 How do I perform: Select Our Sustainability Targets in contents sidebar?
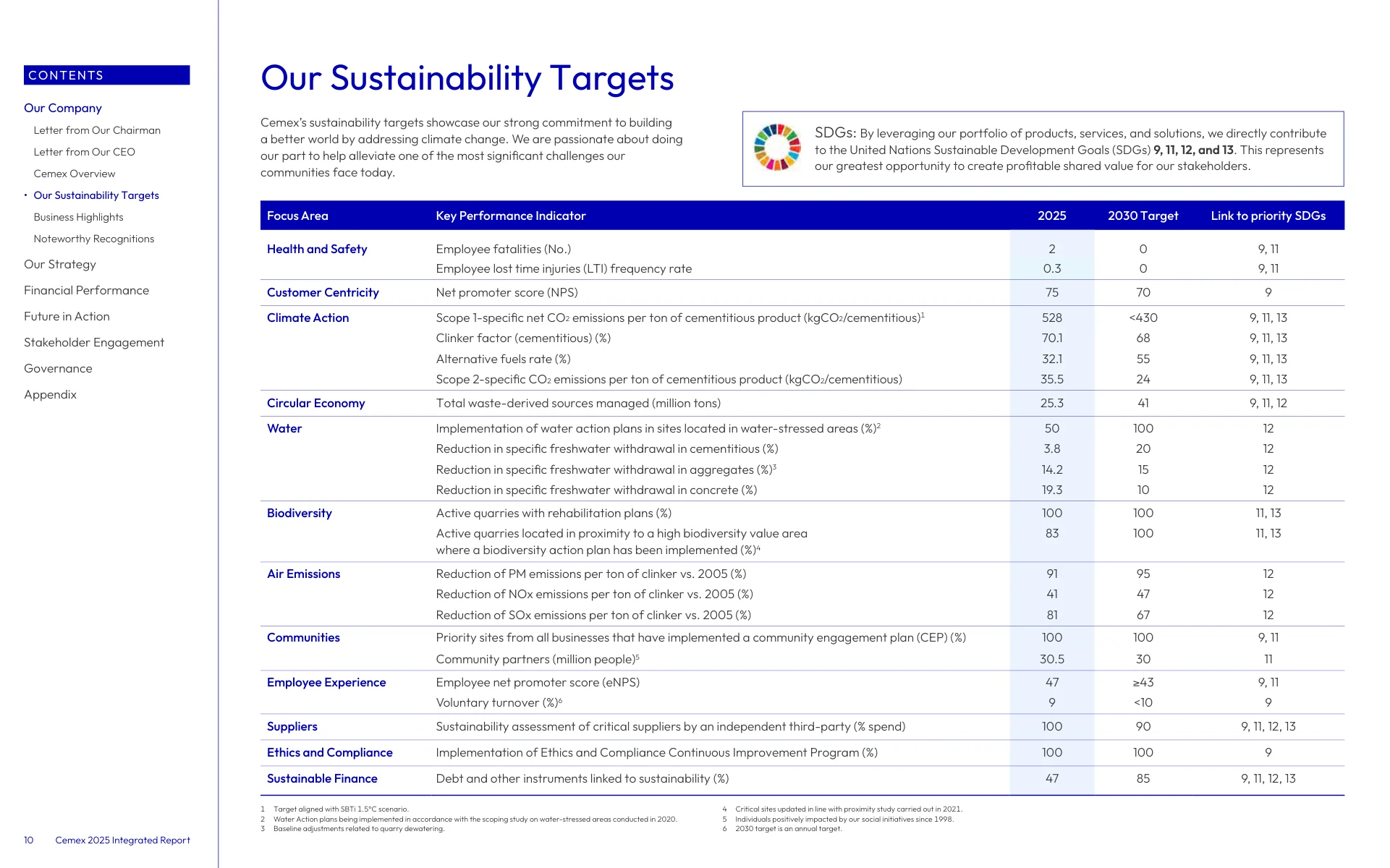click(96, 195)
